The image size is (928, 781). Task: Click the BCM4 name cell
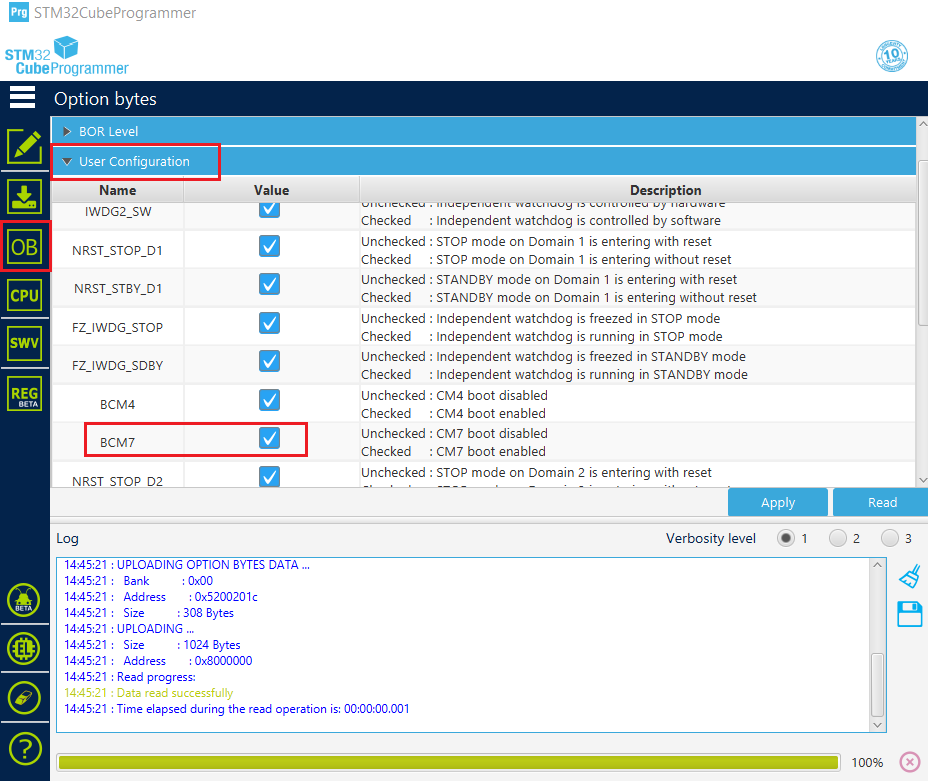pos(117,405)
